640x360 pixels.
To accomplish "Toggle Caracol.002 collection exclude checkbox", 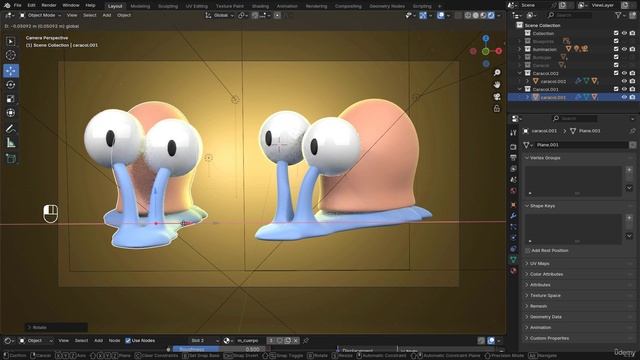I will pyautogui.click(x=616, y=73).
